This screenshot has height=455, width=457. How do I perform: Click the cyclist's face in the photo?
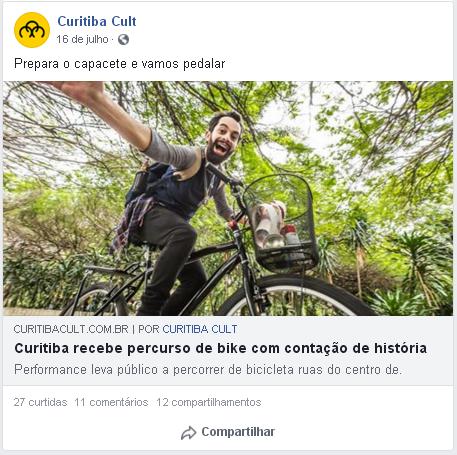[223, 138]
